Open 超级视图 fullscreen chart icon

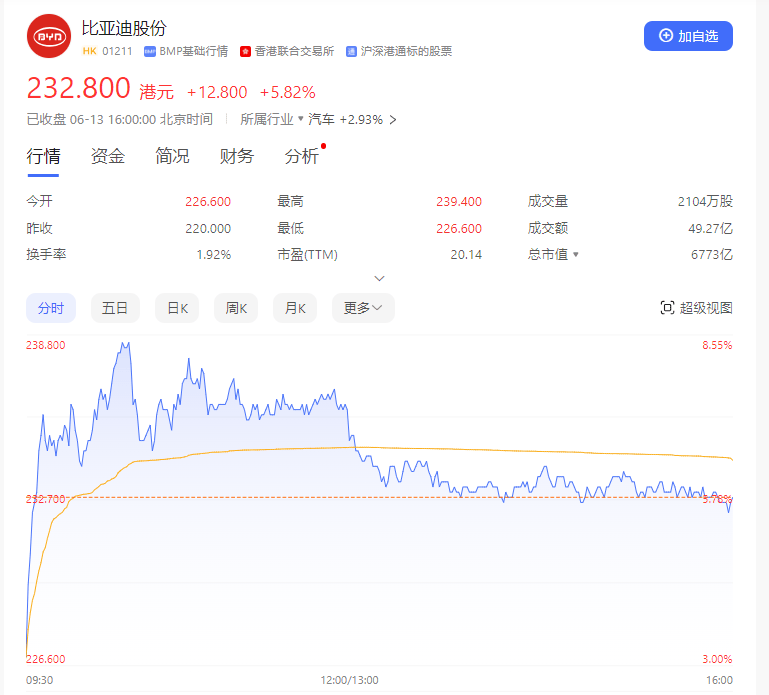click(667, 308)
